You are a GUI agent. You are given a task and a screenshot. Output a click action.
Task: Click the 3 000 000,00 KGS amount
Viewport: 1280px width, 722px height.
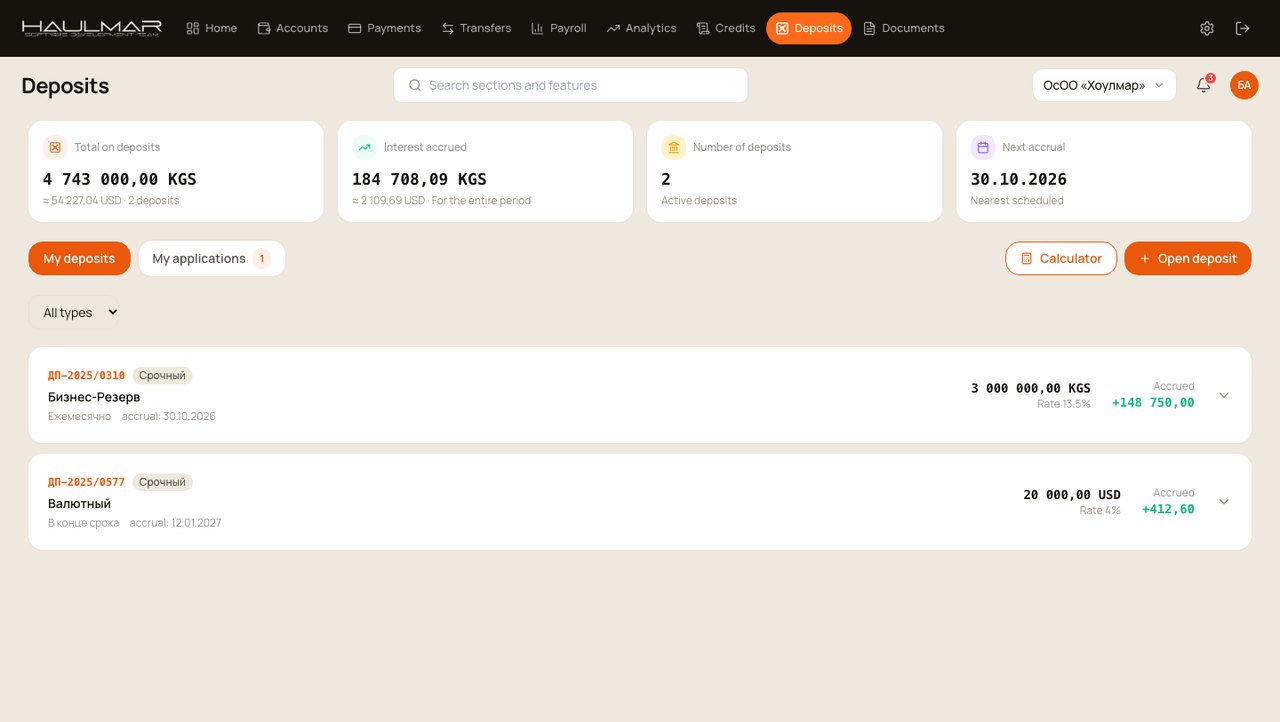click(x=1031, y=388)
